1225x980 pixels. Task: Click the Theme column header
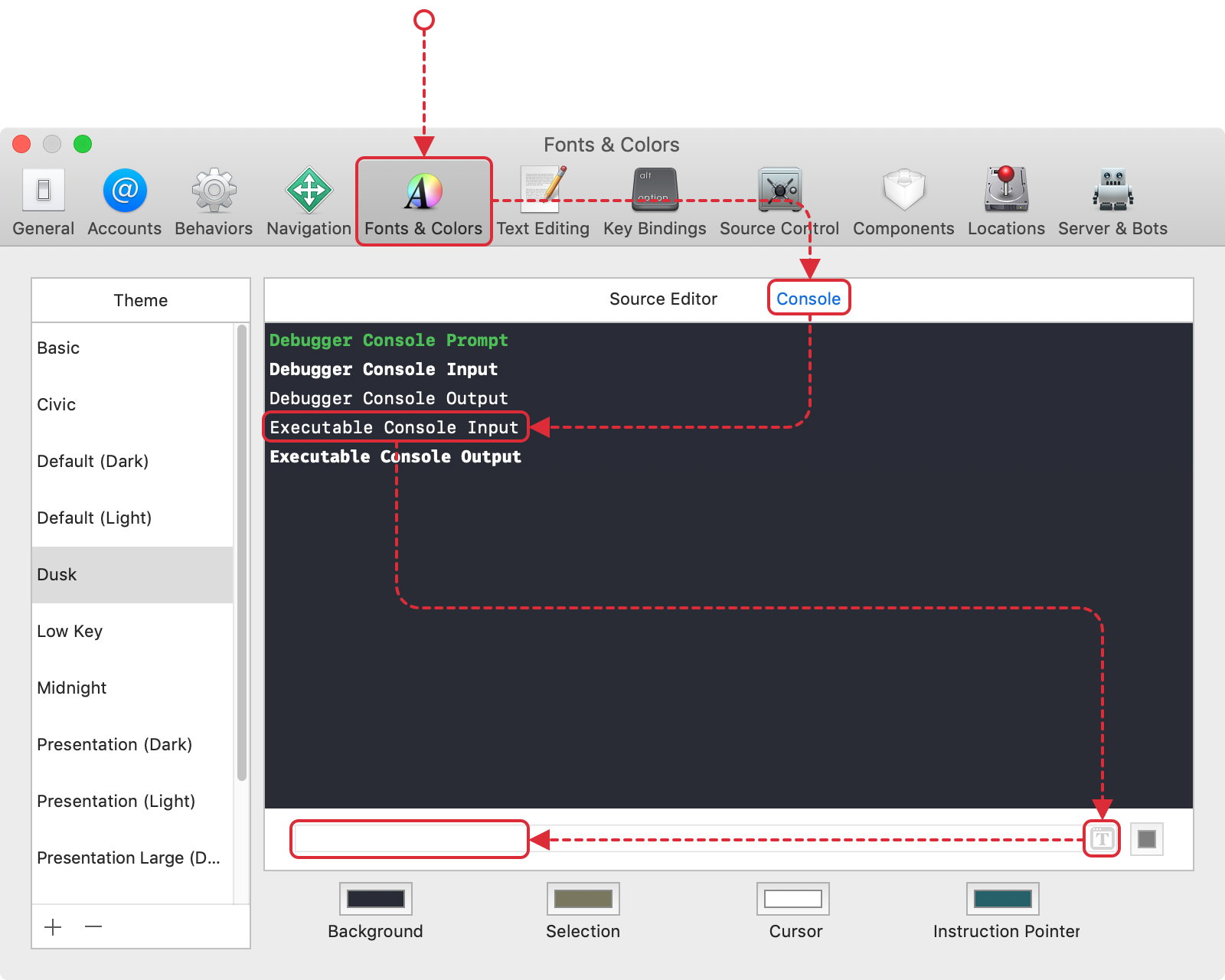click(141, 300)
